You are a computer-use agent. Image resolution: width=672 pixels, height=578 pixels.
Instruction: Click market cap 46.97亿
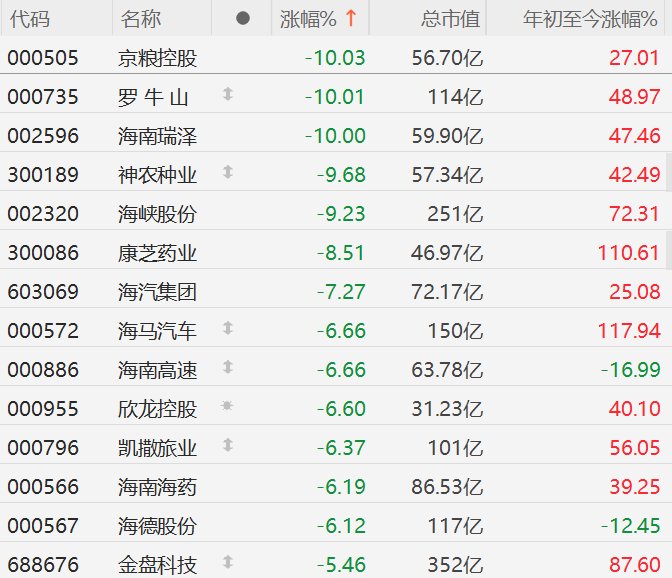click(447, 253)
